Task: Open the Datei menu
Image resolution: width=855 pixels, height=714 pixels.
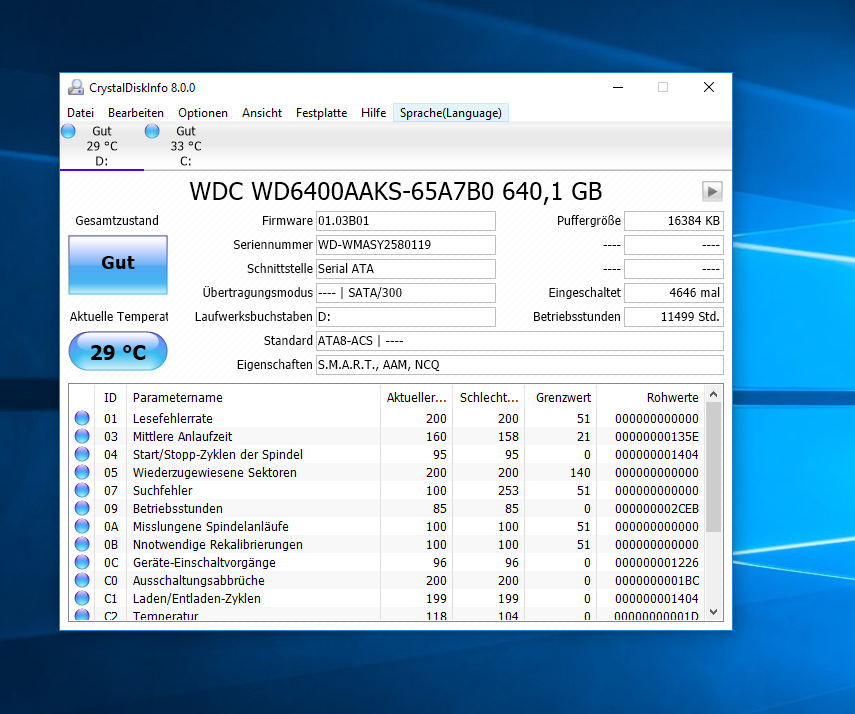Action: click(81, 113)
